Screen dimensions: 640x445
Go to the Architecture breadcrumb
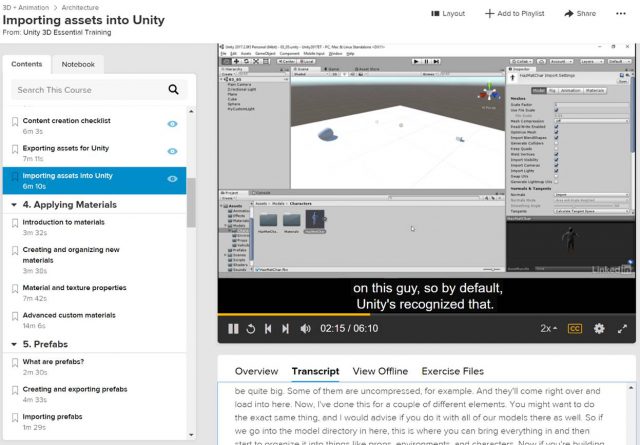tap(80, 7)
